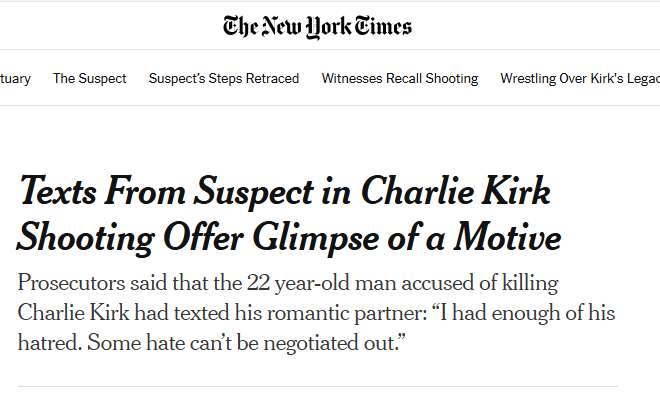Click Charlie Kirk name in summary paragraph
This screenshot has height=393, width=660.
pos(73,313)
